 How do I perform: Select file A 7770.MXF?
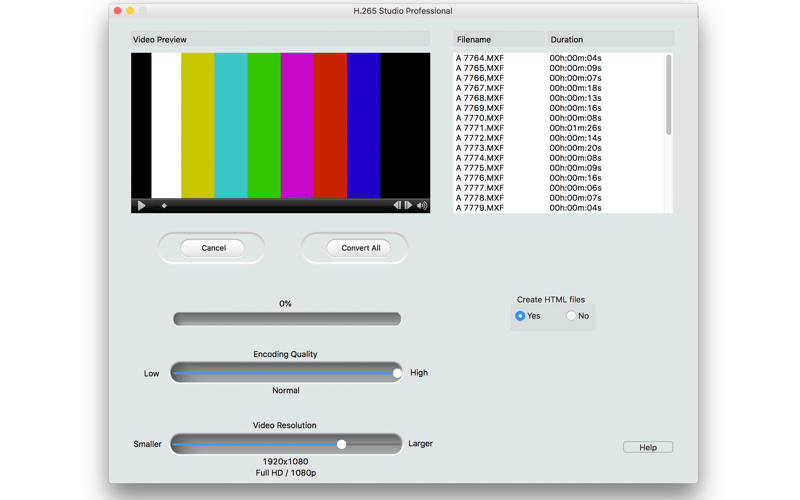click(480, 118)
